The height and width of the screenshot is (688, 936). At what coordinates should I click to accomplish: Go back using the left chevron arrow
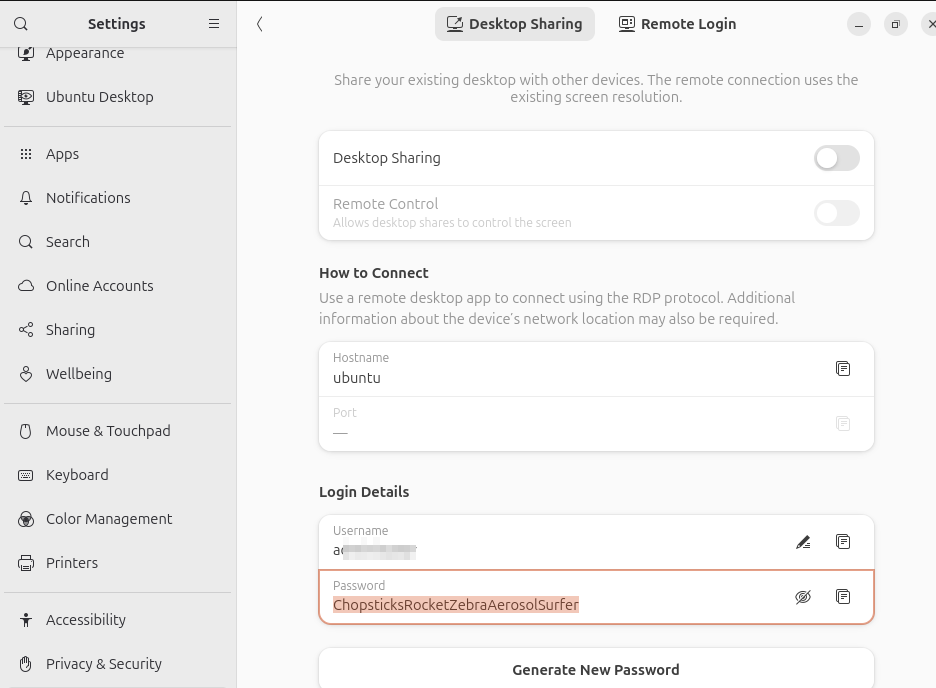260,24
